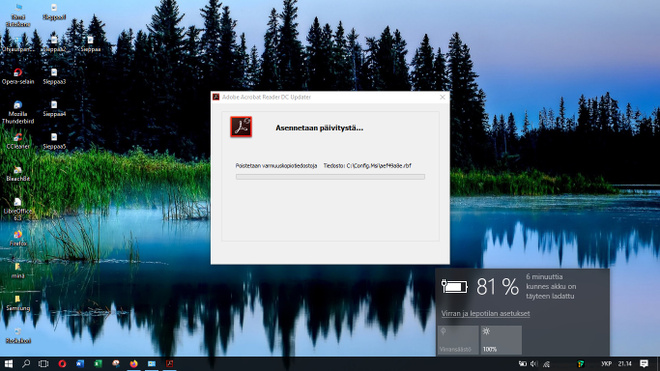This screenshot has width=660, height=371.
Task: Toggle the Virransäästö battery saver tile
Action: coord(458,340)
